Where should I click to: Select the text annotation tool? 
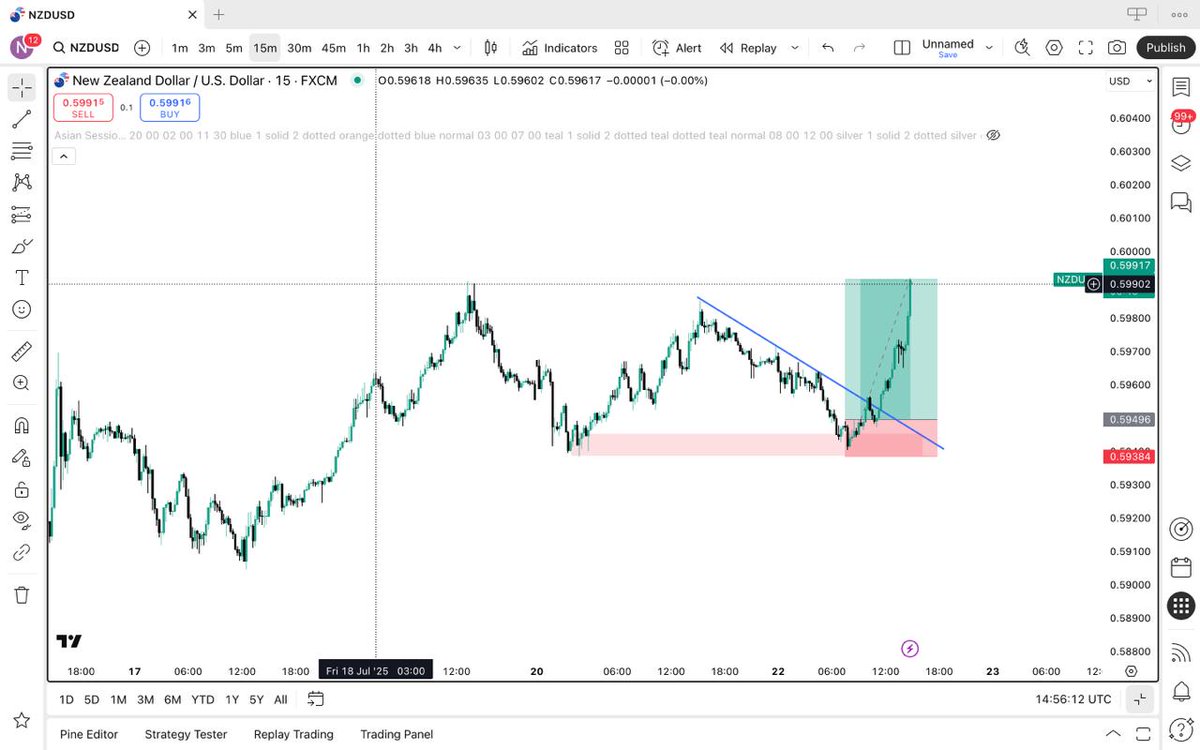tap(21, 277)
